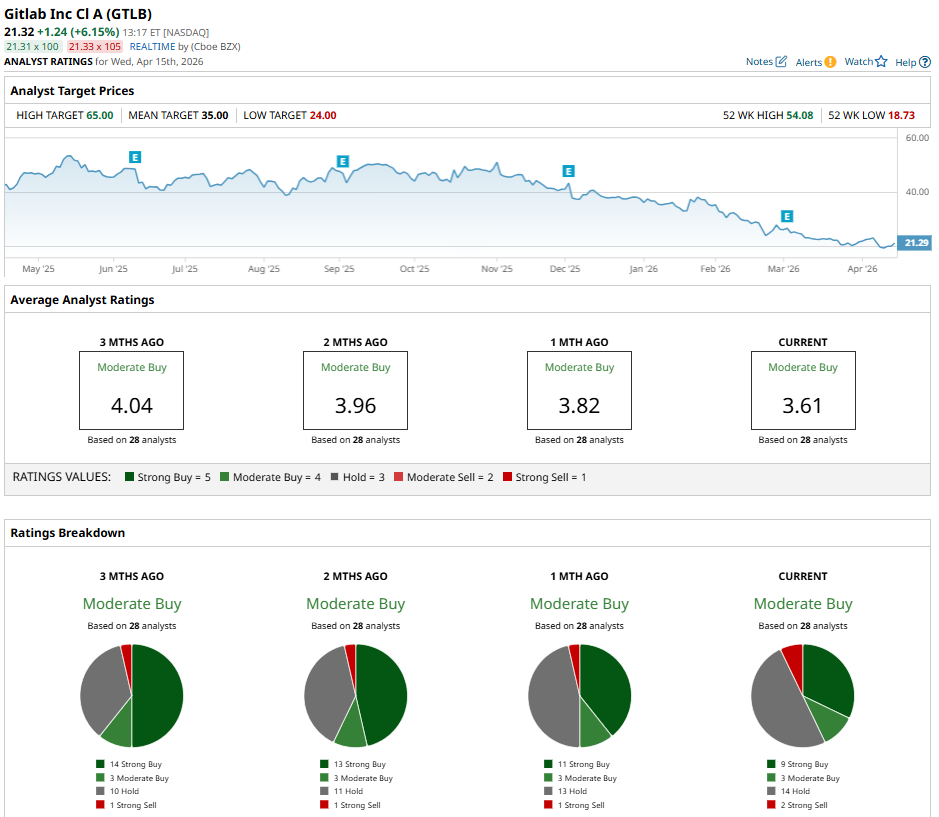Click the earnings marker near Jun '25

point(135,157)
